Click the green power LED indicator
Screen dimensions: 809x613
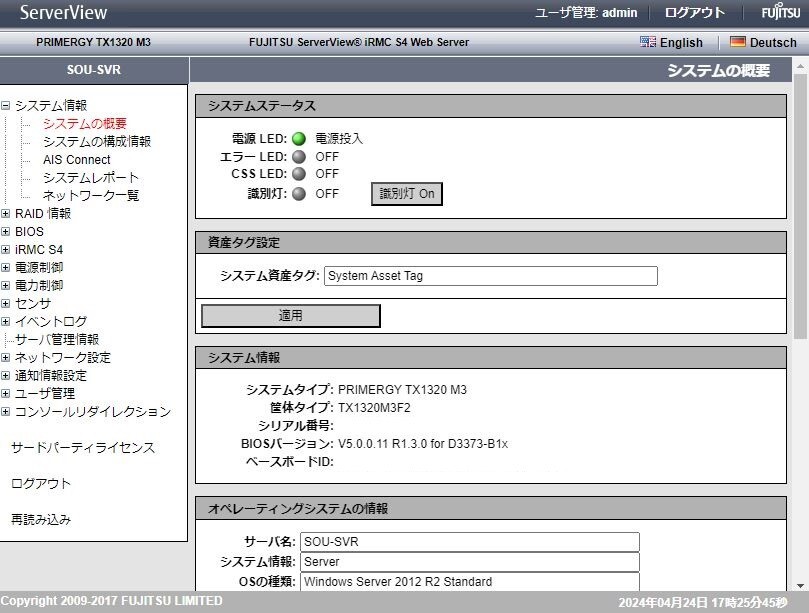coord(299,139)
